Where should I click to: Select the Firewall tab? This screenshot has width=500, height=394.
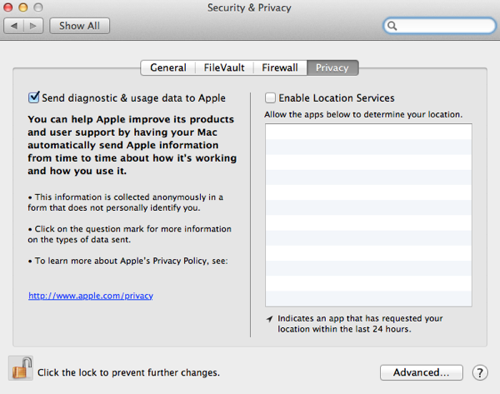coord(280,68)
